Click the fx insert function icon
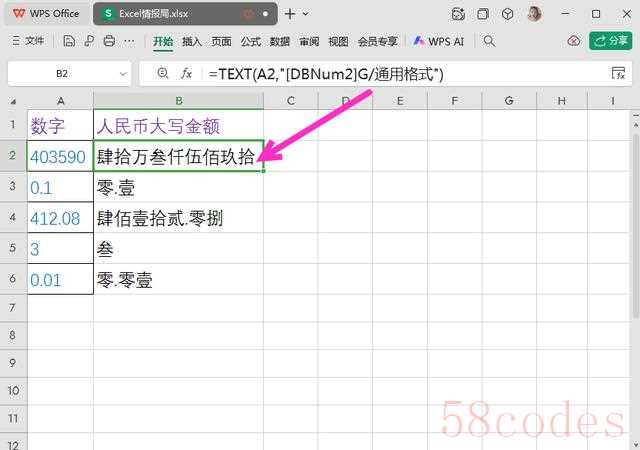640x450 pixels. 186,74
